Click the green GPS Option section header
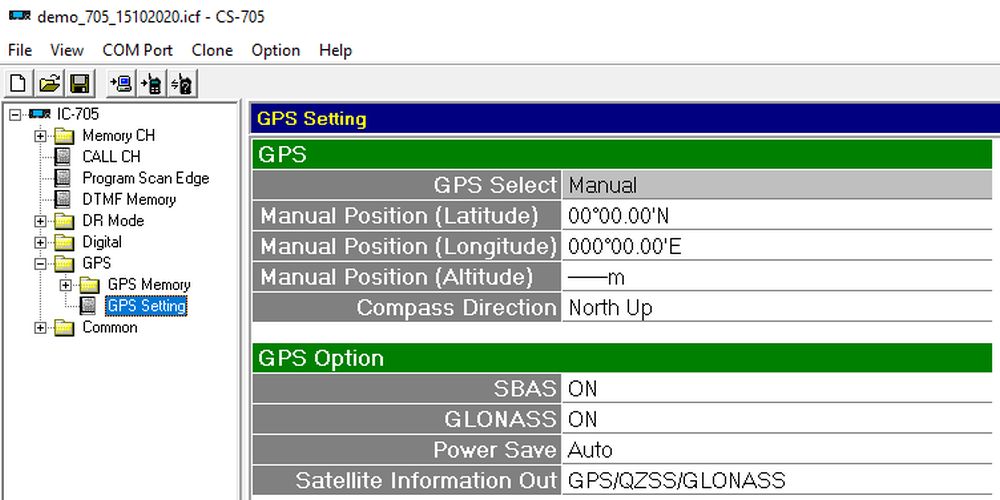This screenshot has width=1000, height=500. (622, 358)
